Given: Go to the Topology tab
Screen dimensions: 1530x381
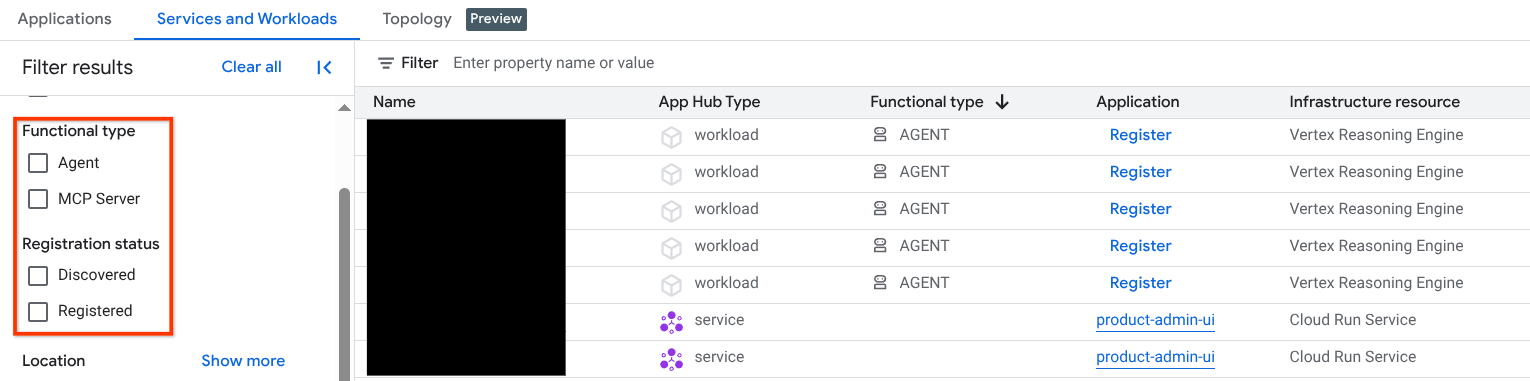Looking at the screenshot, I should [x=417, y=19].
